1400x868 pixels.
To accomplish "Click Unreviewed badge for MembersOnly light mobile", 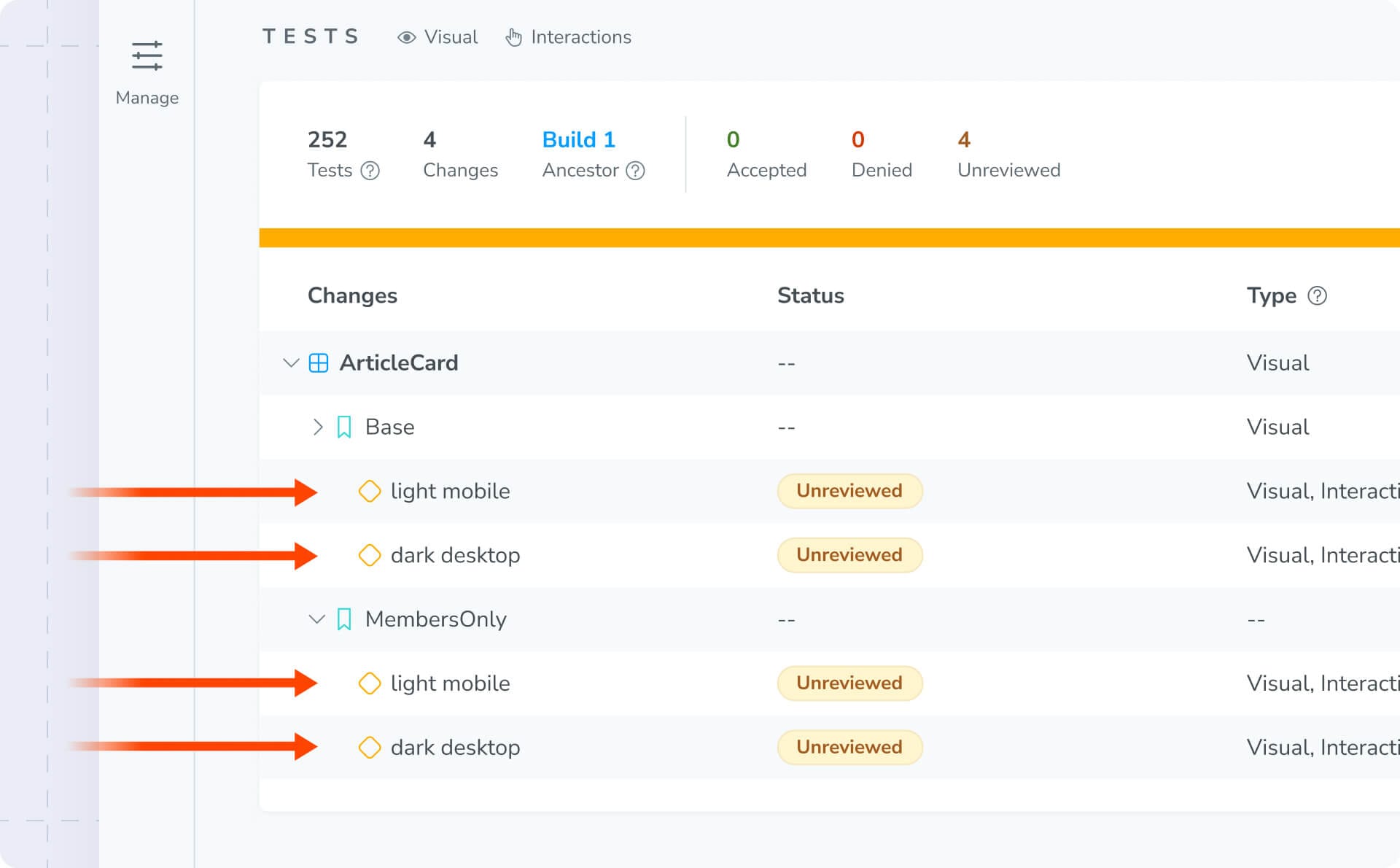I will pos(849,683).
